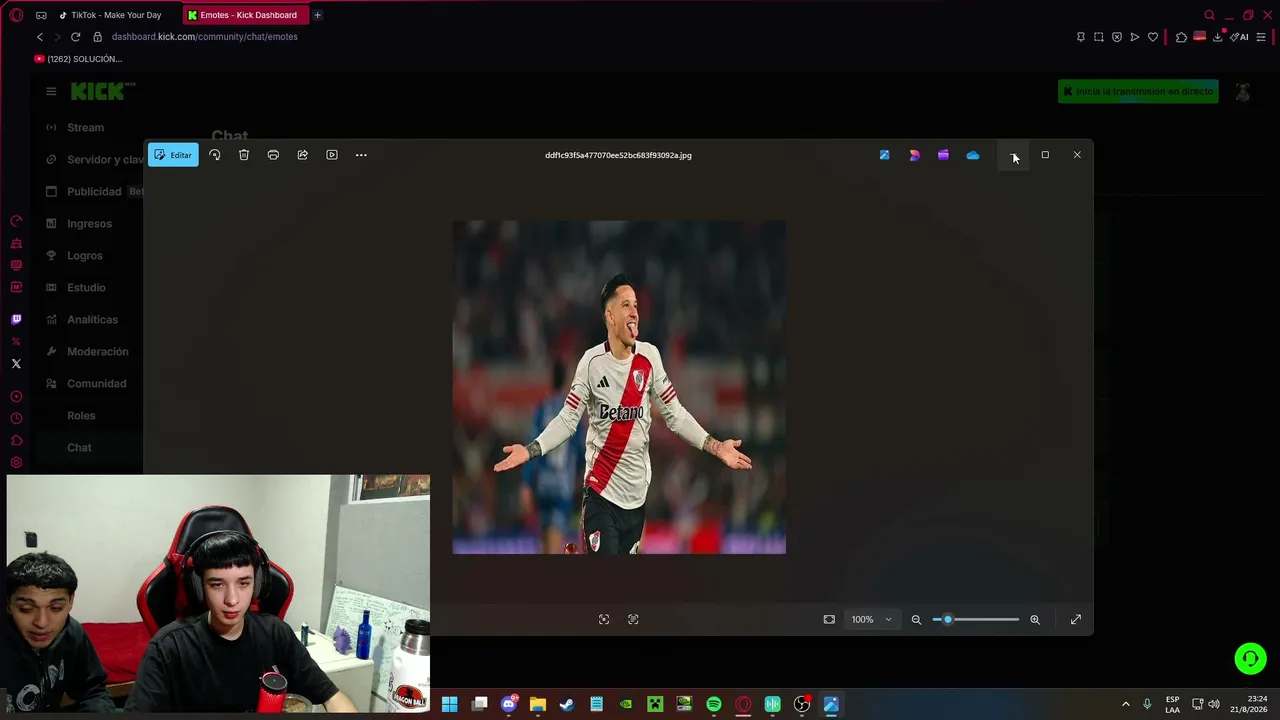
Task: Click Inicia la transmisión en directo button
Action: (x=1138, y=91)
